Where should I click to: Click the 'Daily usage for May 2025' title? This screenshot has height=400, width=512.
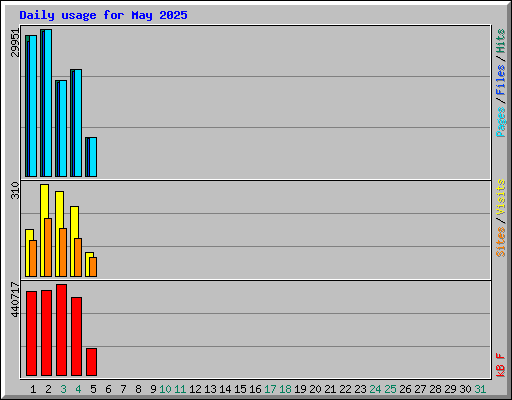pyautogui.click(x=103, y=15)
